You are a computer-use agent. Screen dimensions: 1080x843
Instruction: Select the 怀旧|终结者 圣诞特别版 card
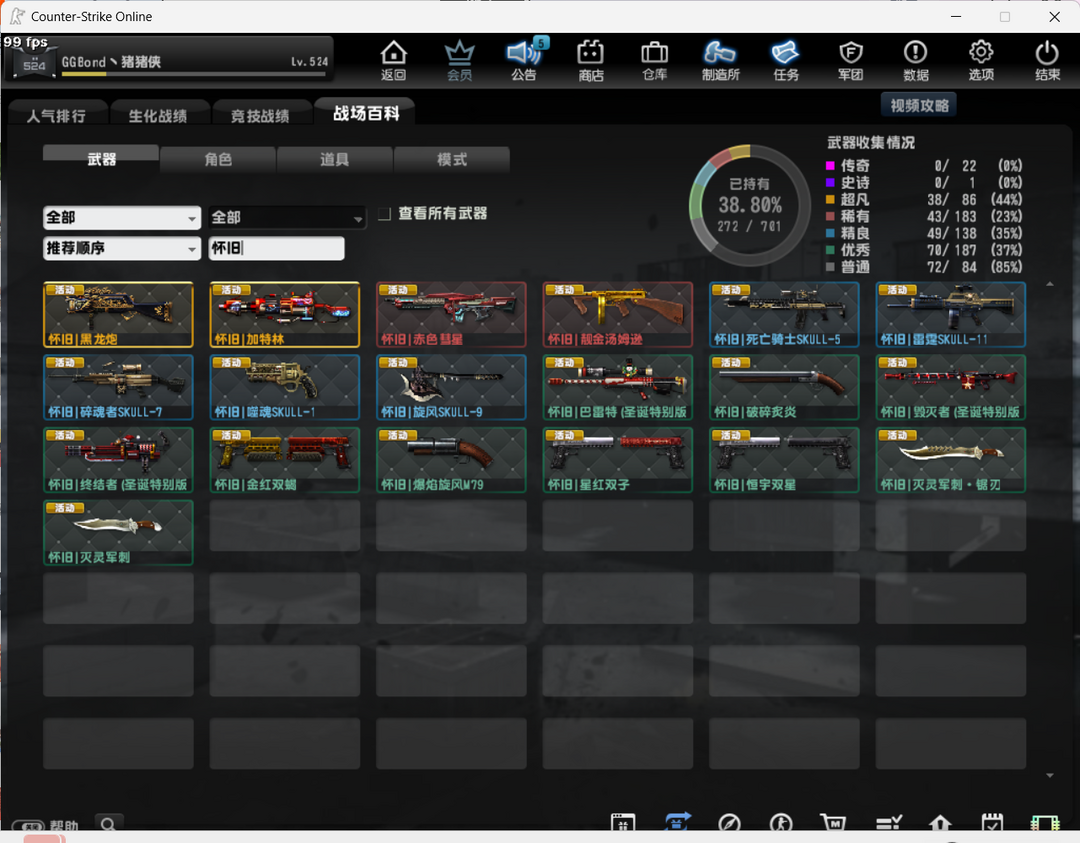[x=118, y=460]
